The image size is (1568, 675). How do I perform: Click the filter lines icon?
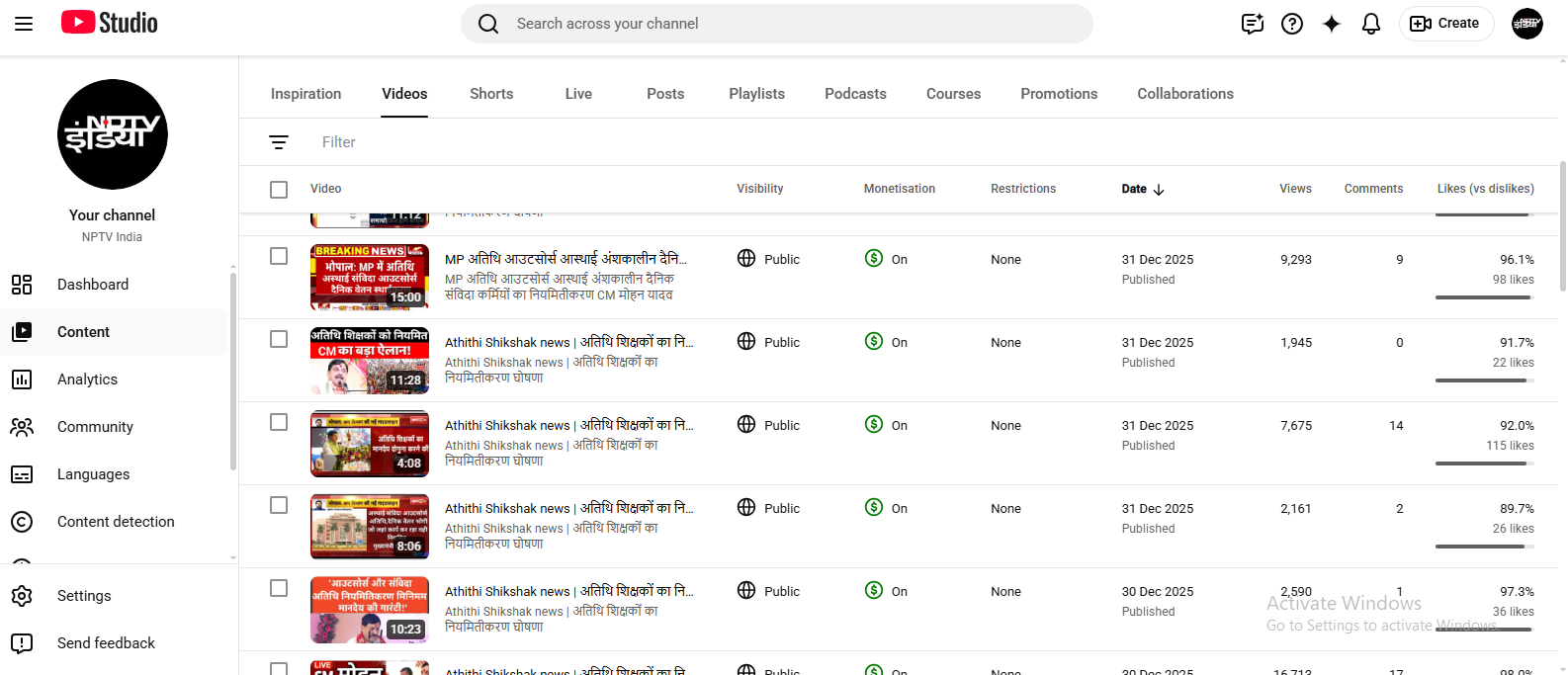coord(279,142)
